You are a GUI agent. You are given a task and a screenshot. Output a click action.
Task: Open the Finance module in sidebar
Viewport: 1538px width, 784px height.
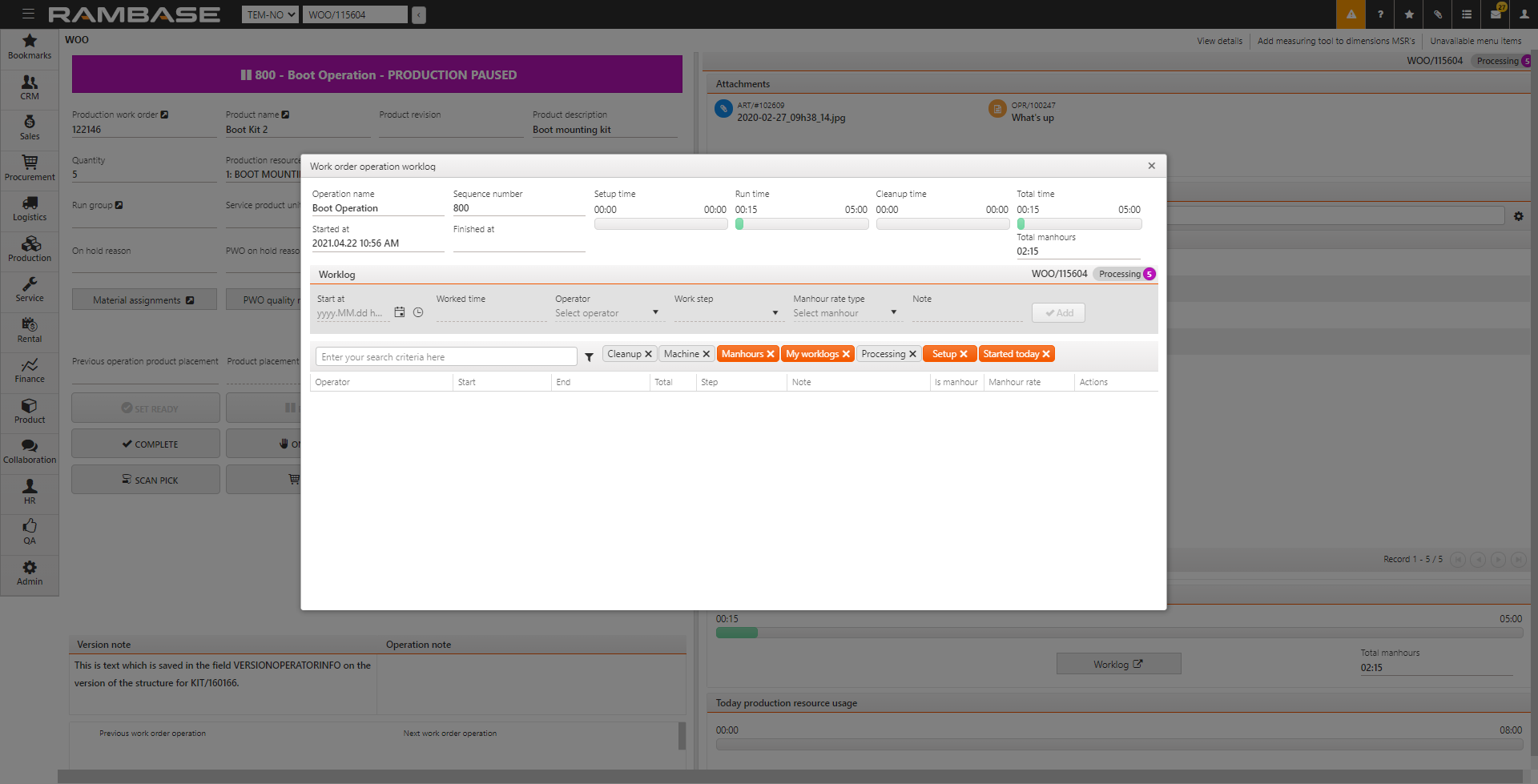click(x=30, y=370)
